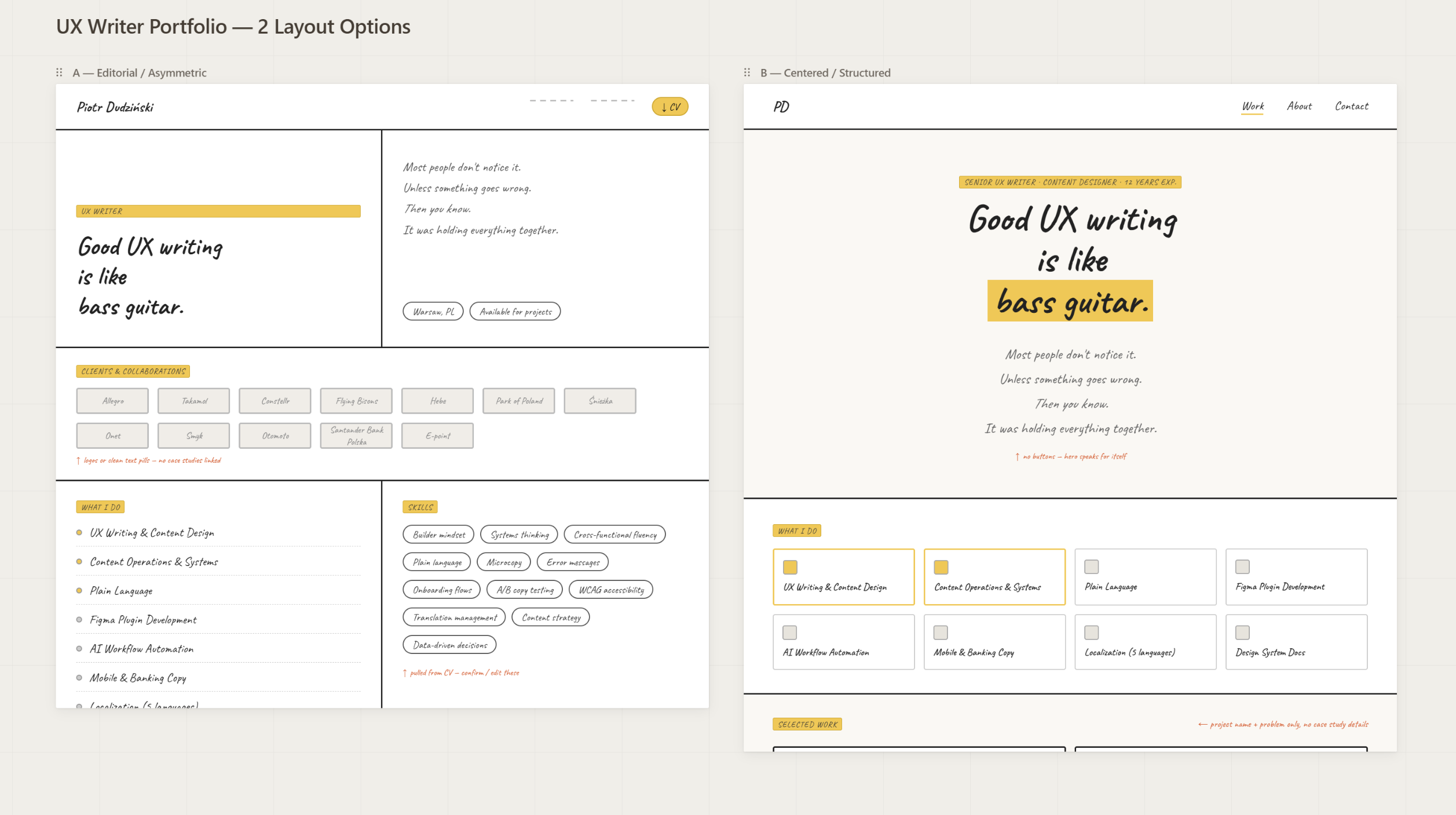Click 'AI Workflow Automation' list item in layout A
The width and height of the screenshot is (1456, 815).
point(218,649)
